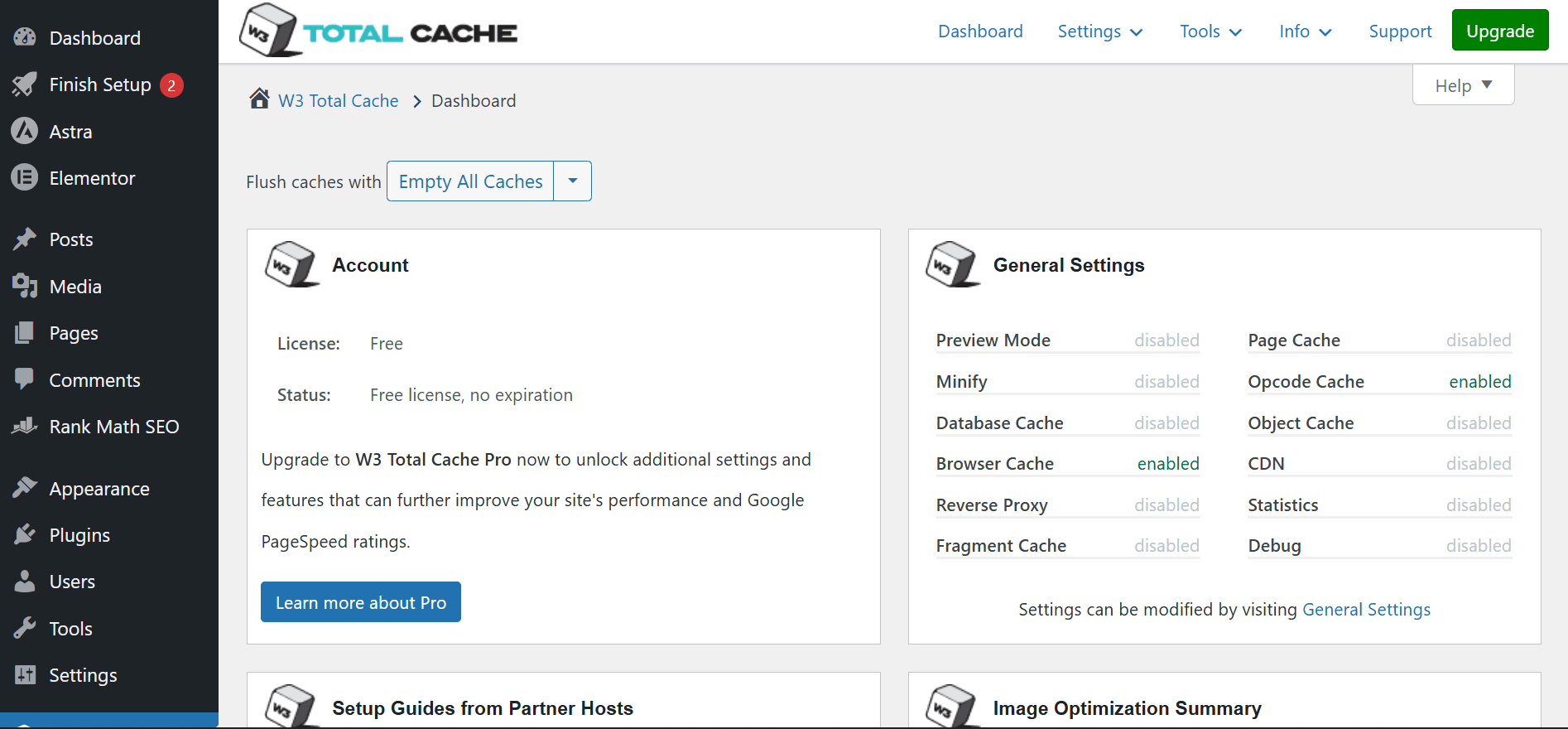Click the Settings sliders icon in sidebar
1568x729 pixels.
(x=25, y=674)
